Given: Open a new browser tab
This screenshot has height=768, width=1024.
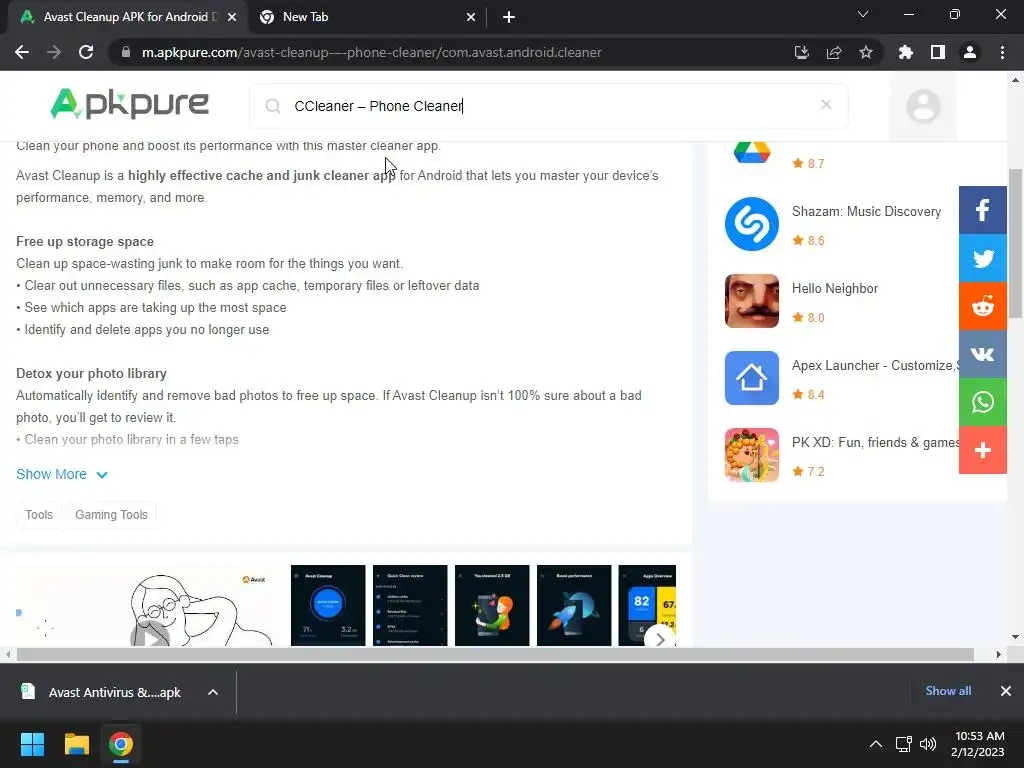Looking at the screenshot, I should click(509, 17).
